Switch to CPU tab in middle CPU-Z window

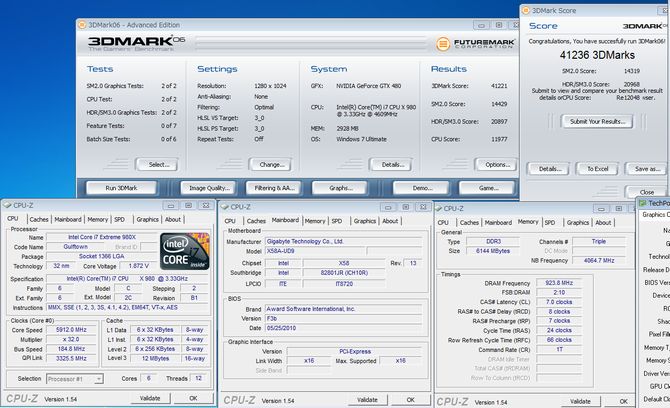click(230, 221)
